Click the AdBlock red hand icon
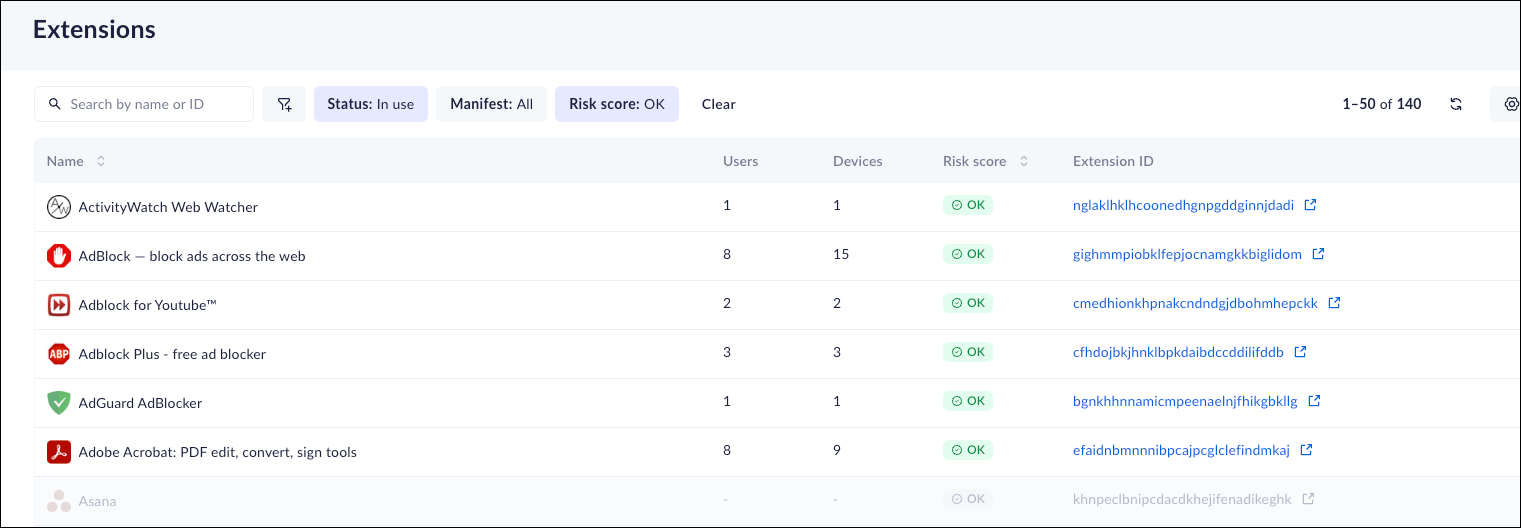This screenshot has width=1521, height=528. [x=59, y=256]
